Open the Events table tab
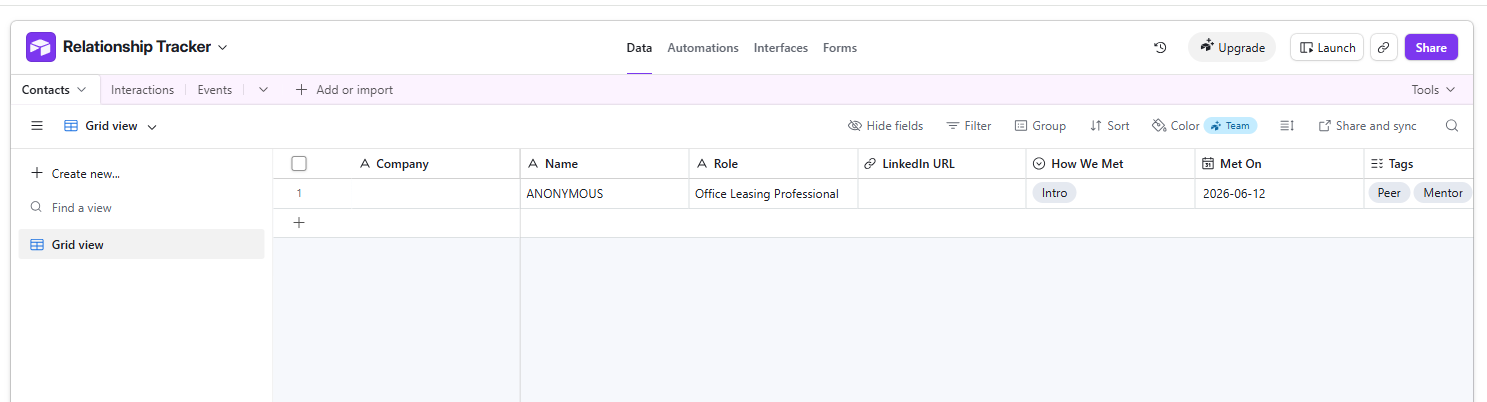Screen dimensions: 1487x402 (214, 89)
